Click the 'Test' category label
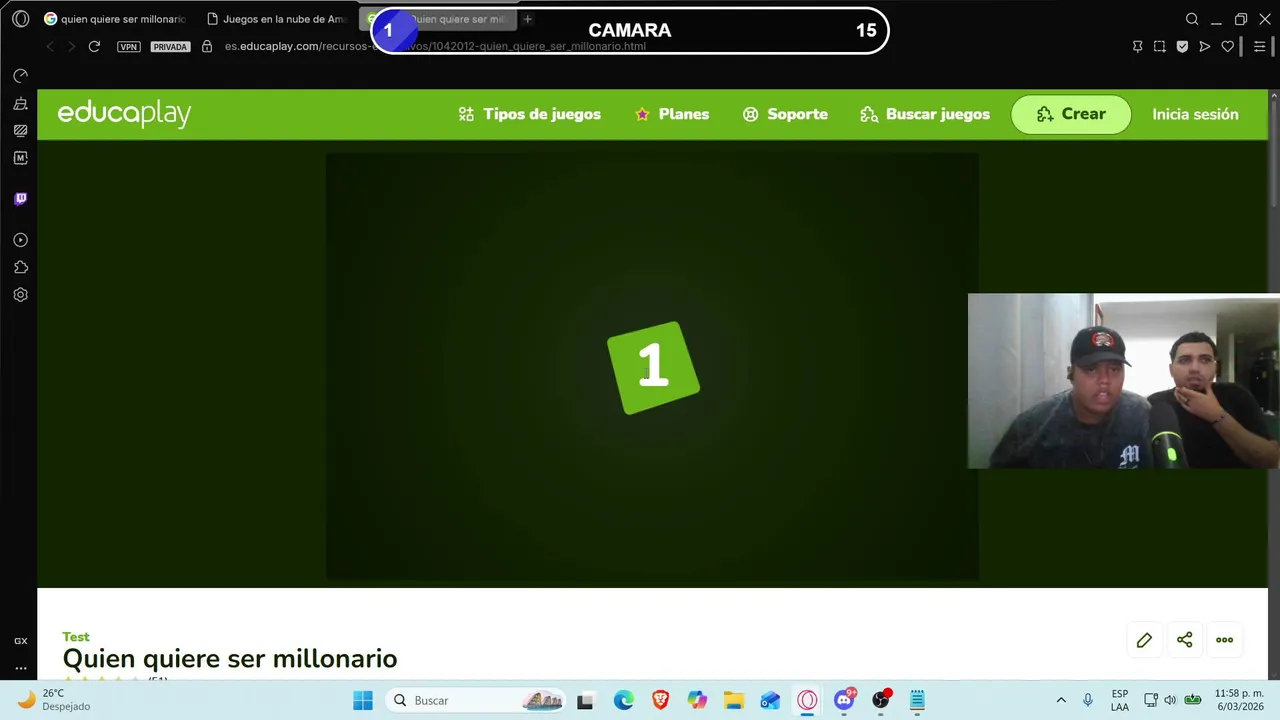The image size is (1280, 720). coord(76,637)
